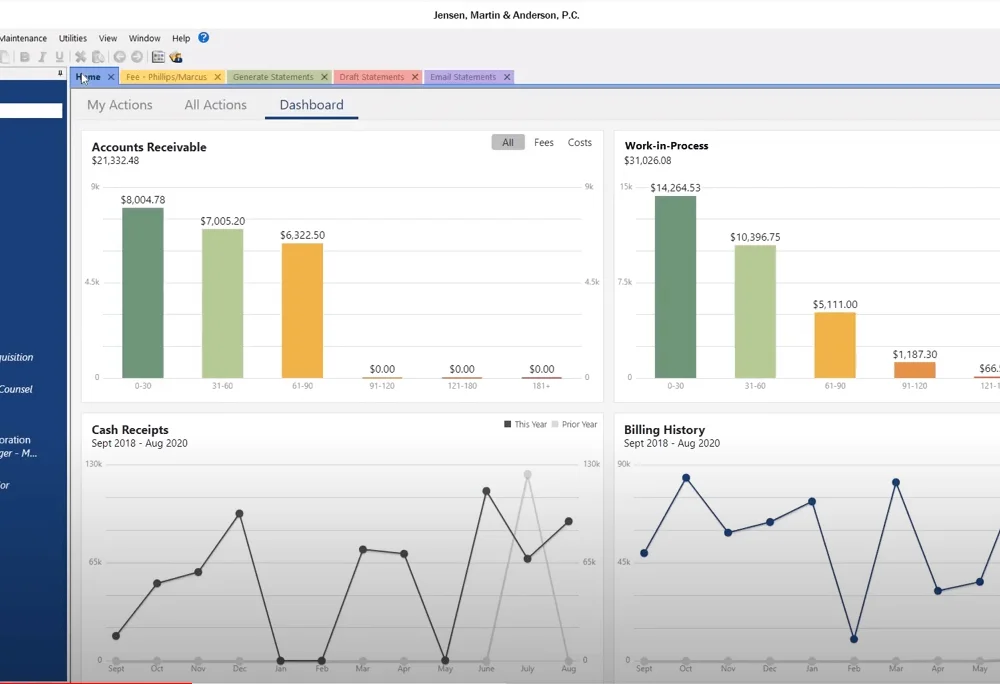
Task: Click the side panel search field
Action: click(31, 110)
